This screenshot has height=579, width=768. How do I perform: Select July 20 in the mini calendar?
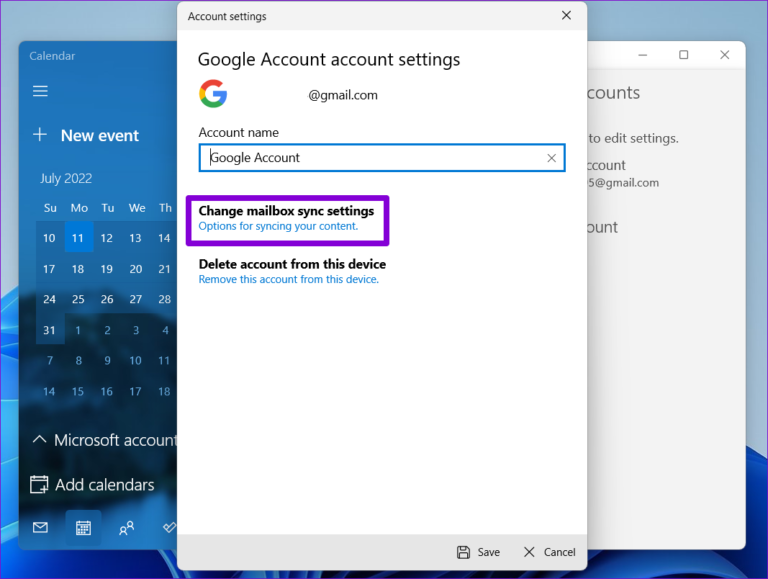tap(136, 269)
